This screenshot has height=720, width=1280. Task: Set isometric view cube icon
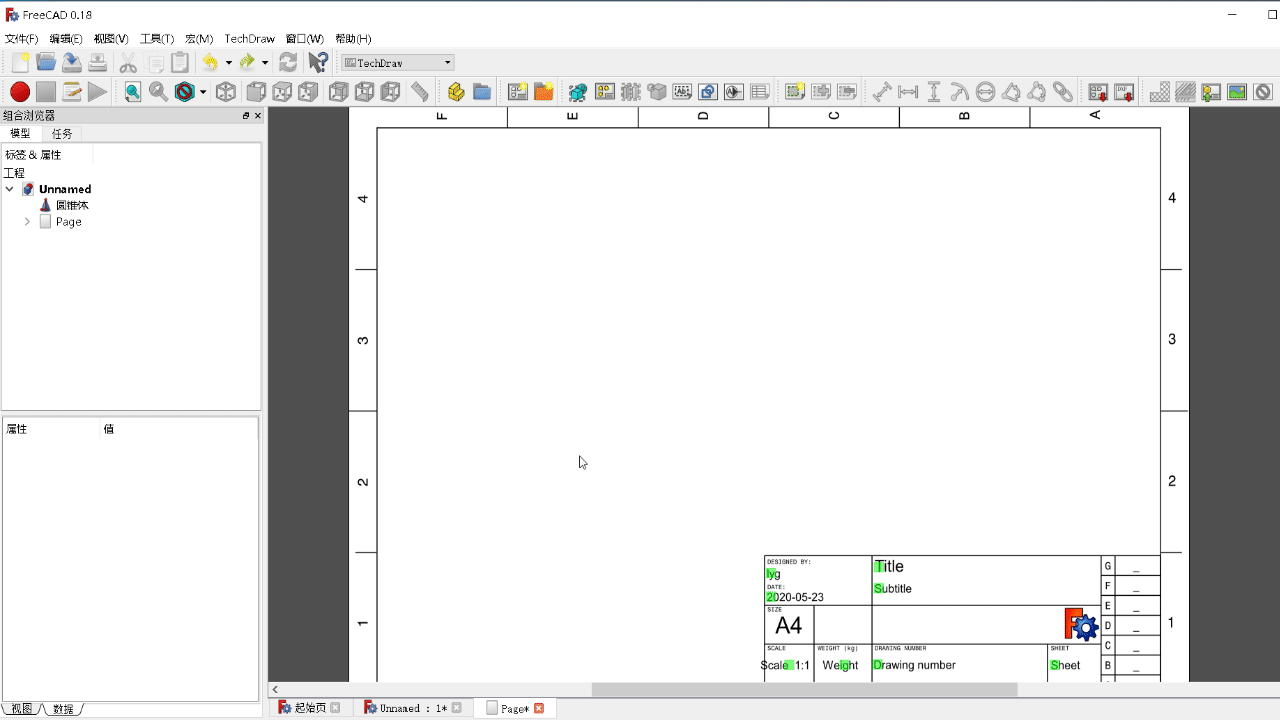pyautogui.click(x=226, y=92)
